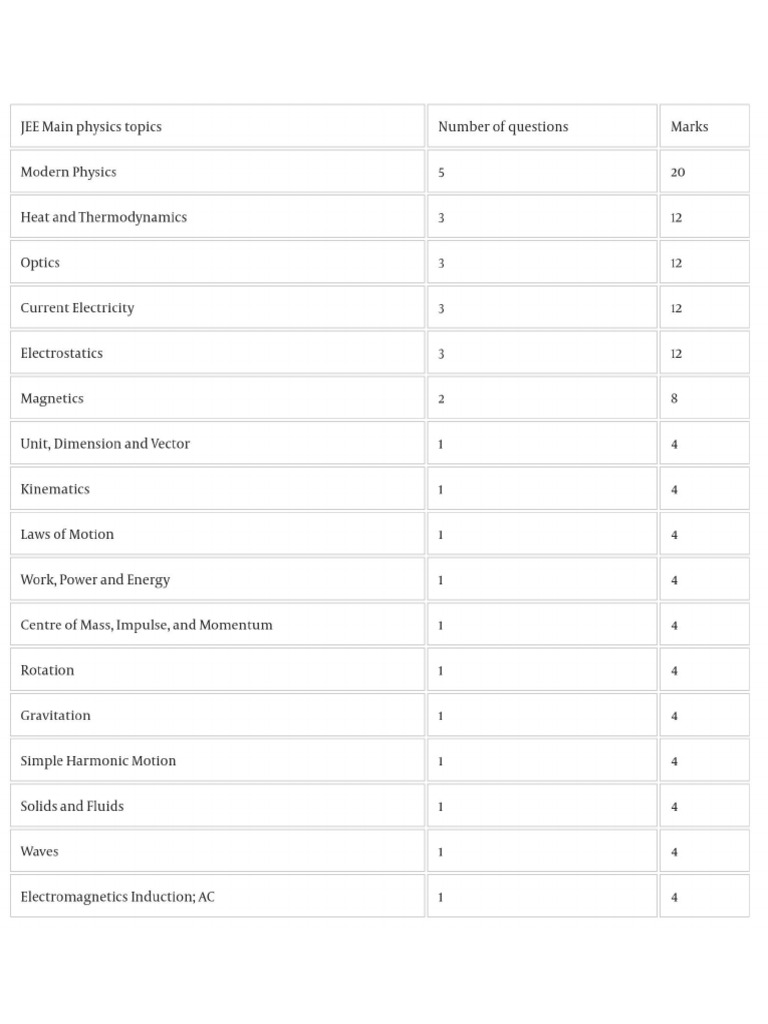The width and height of the screenshot is (768, 1024).
Task: Select the 'Laws of Motion' cell
Action: click(217, 534)
